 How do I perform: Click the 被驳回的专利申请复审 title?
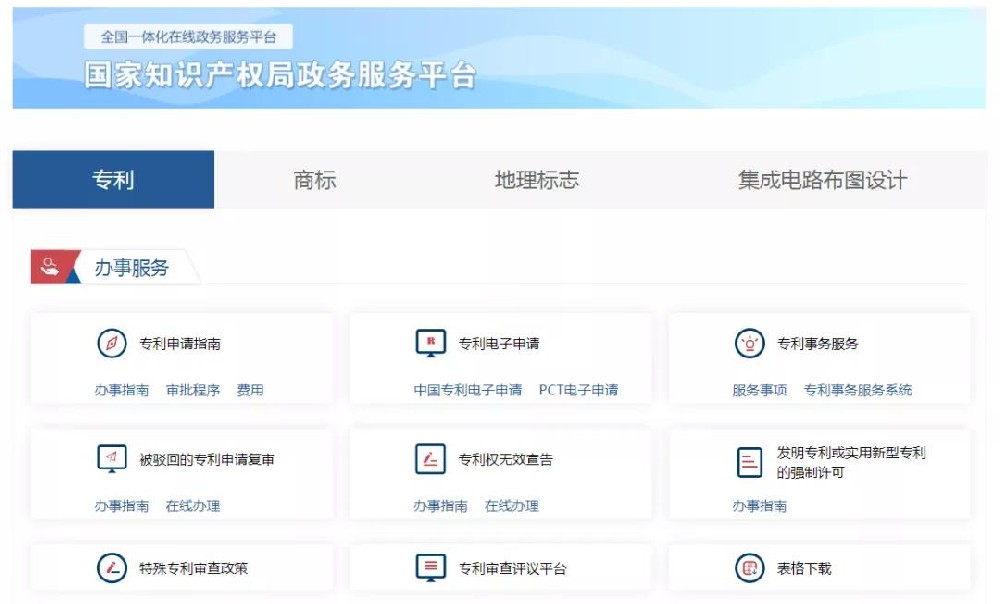click(207, 460)
